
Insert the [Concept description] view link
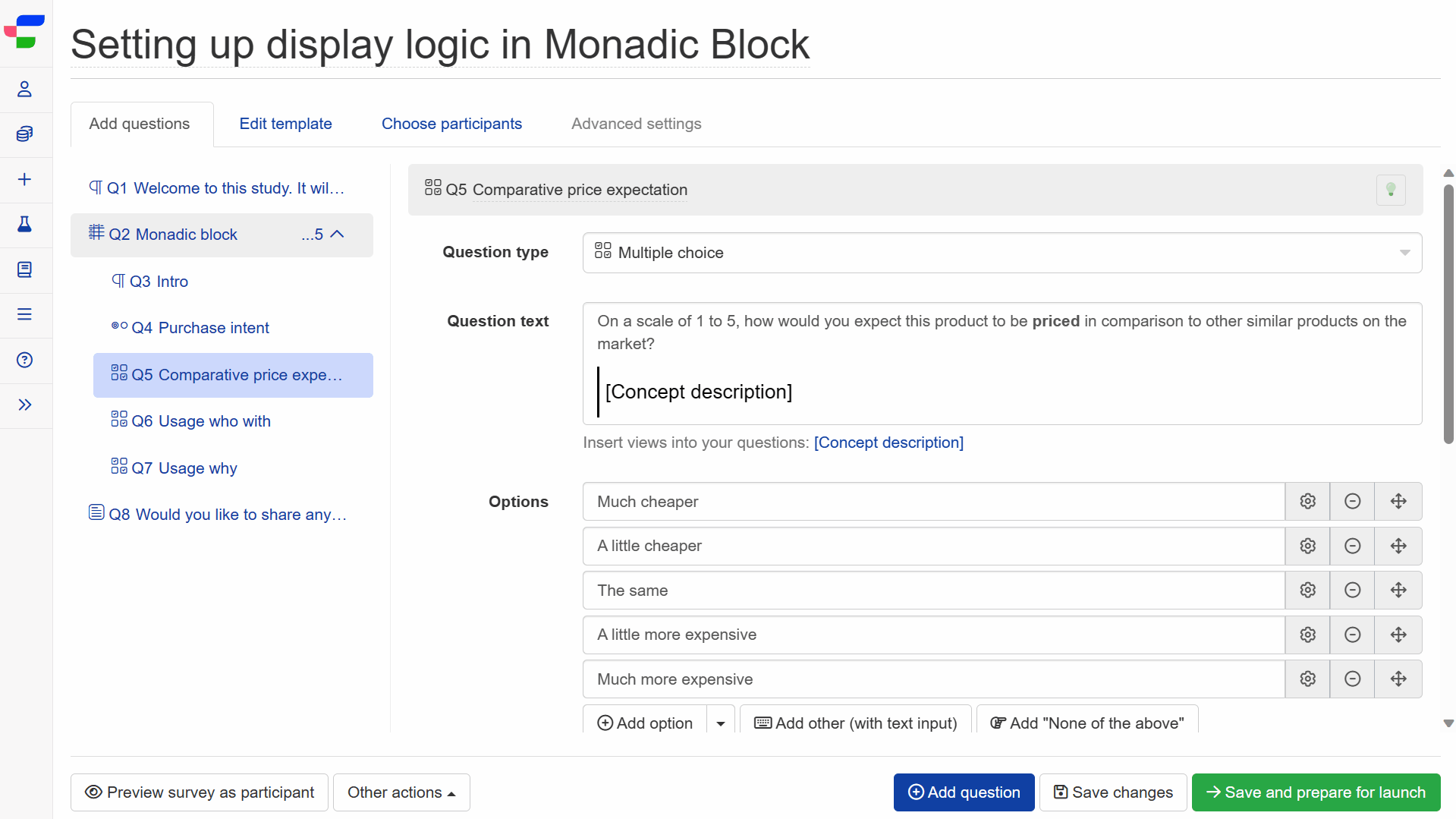[888, 443]
